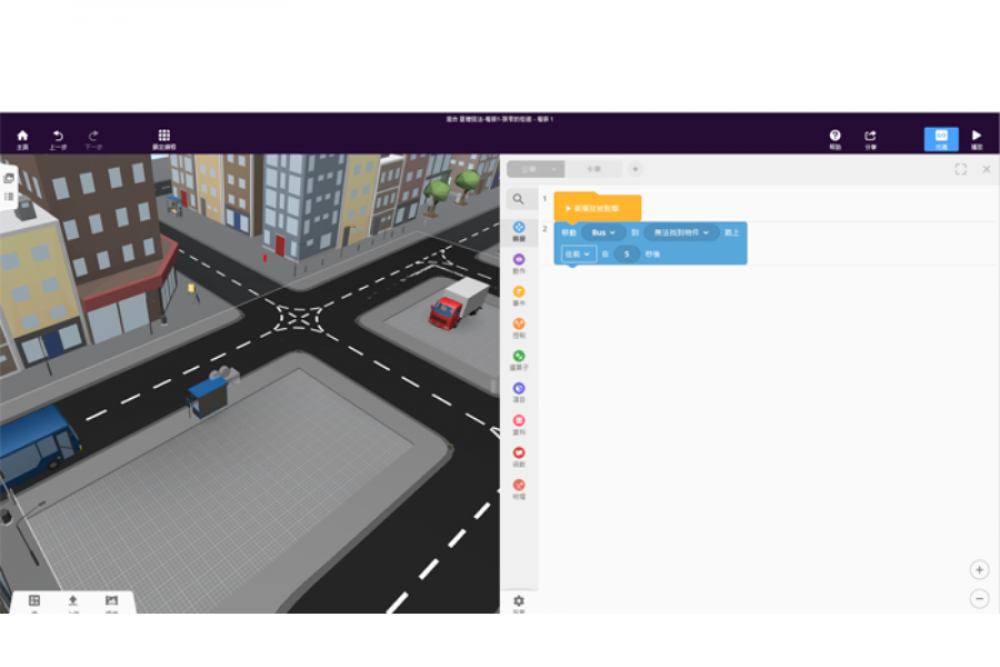Expand the Bus object dropdown in block
Image resolution: width=1000 pixels, height=667 pixels.
point(603,233)
